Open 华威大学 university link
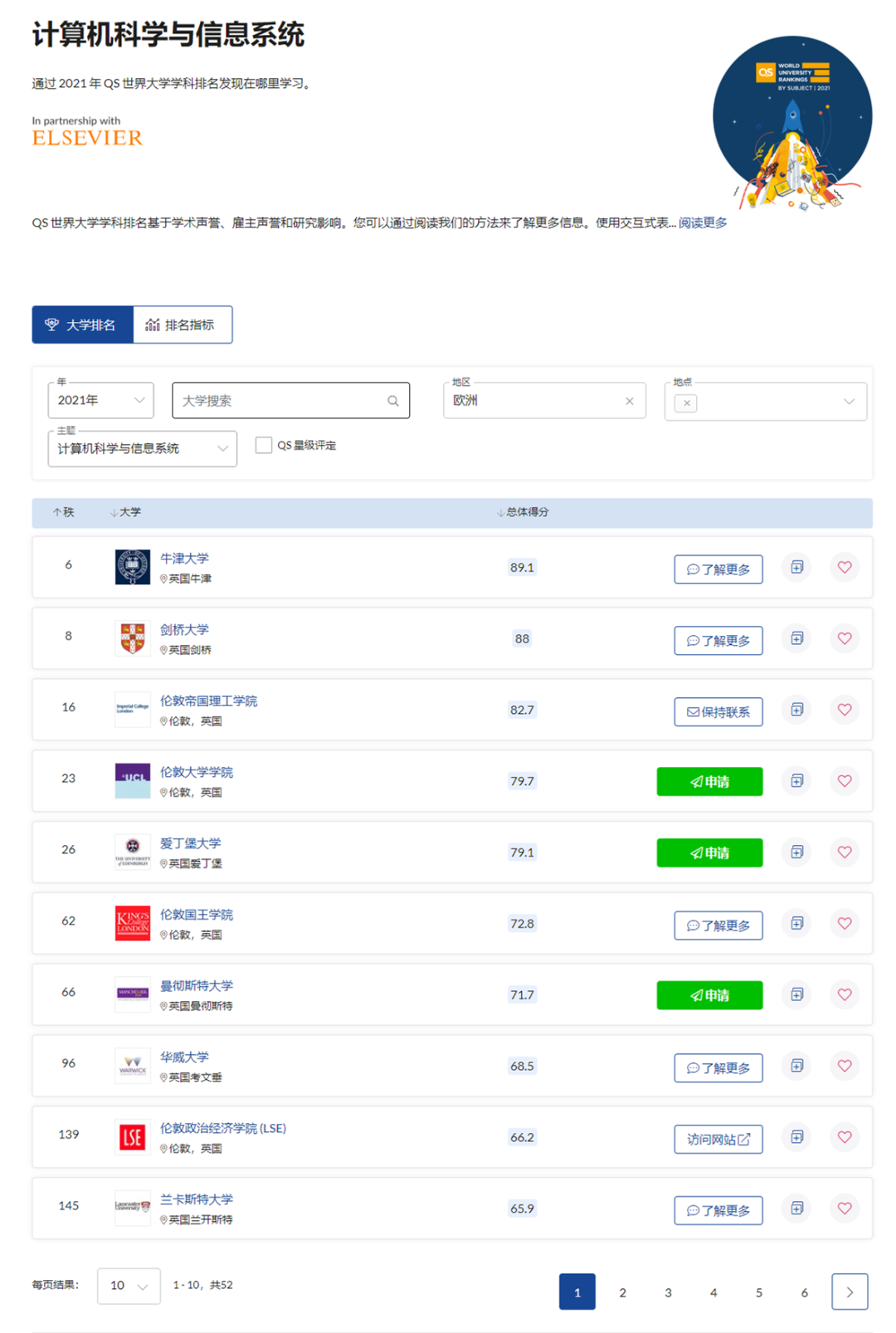The height and width of the screenshot is (1333, 896). 184,1057
